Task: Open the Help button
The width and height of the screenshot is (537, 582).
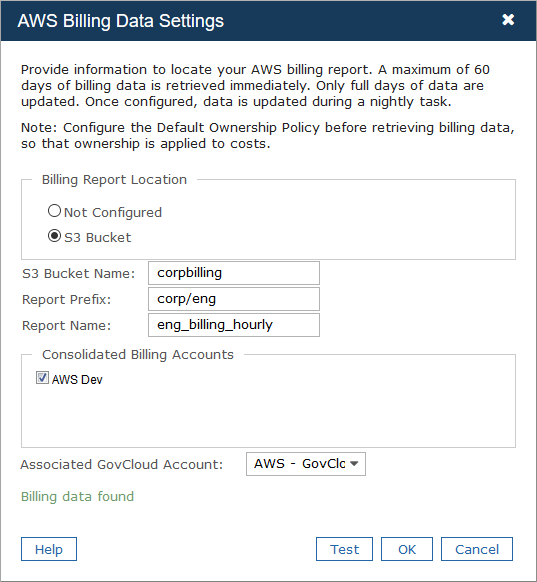Action: coord(49,549)
